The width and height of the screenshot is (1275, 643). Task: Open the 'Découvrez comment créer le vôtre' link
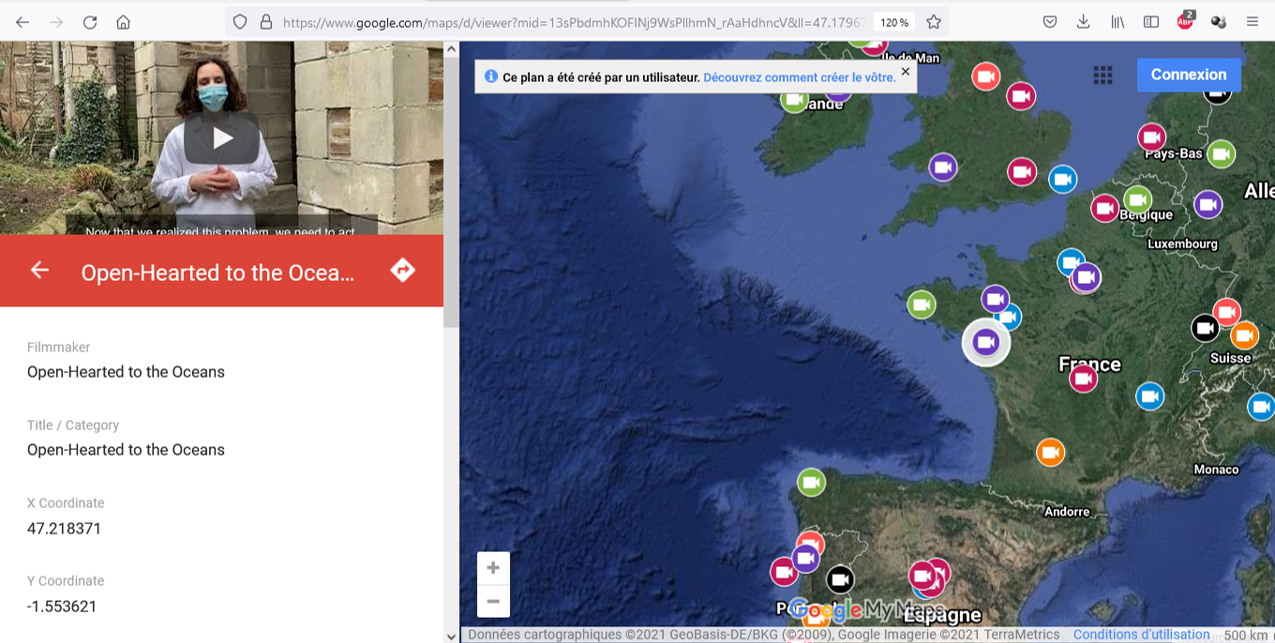[799, 77]
